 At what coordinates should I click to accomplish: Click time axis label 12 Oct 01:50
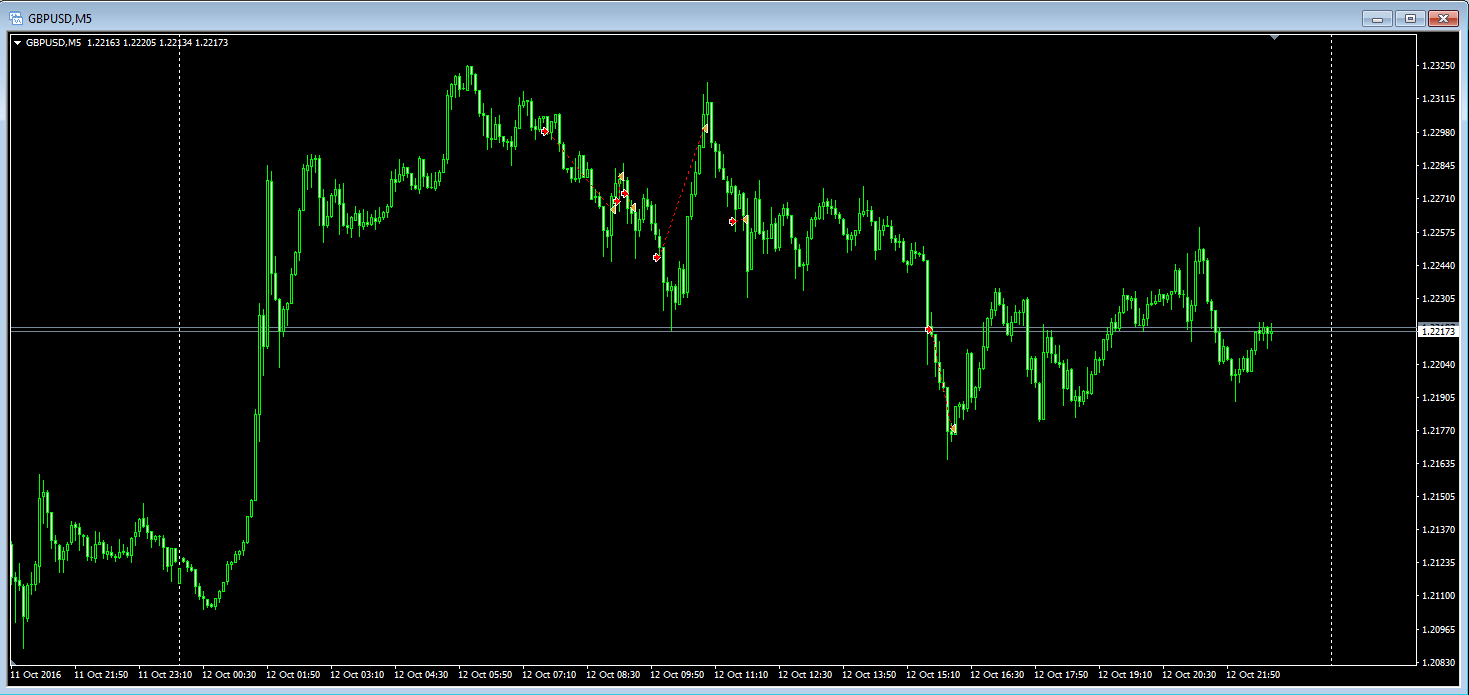[x=293, y=675]
